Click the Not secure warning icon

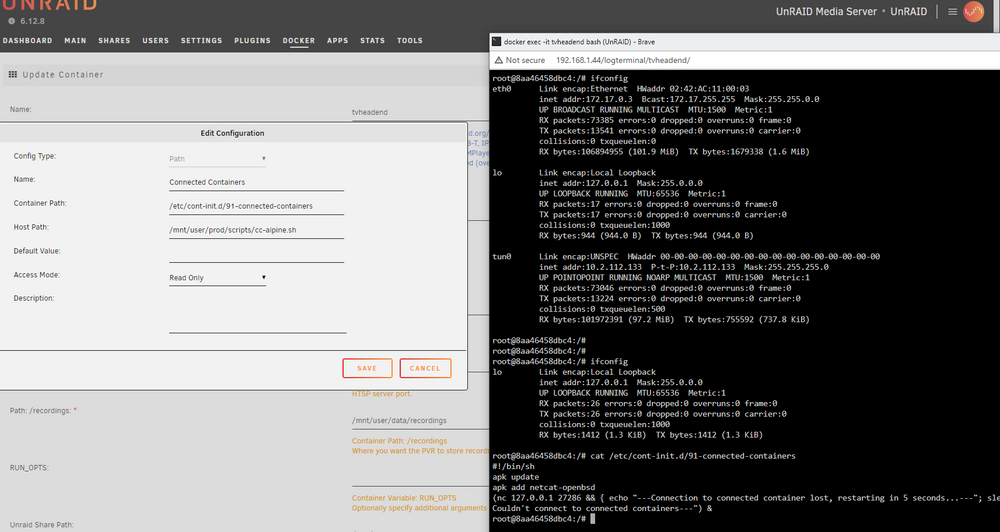coord(499,60)
